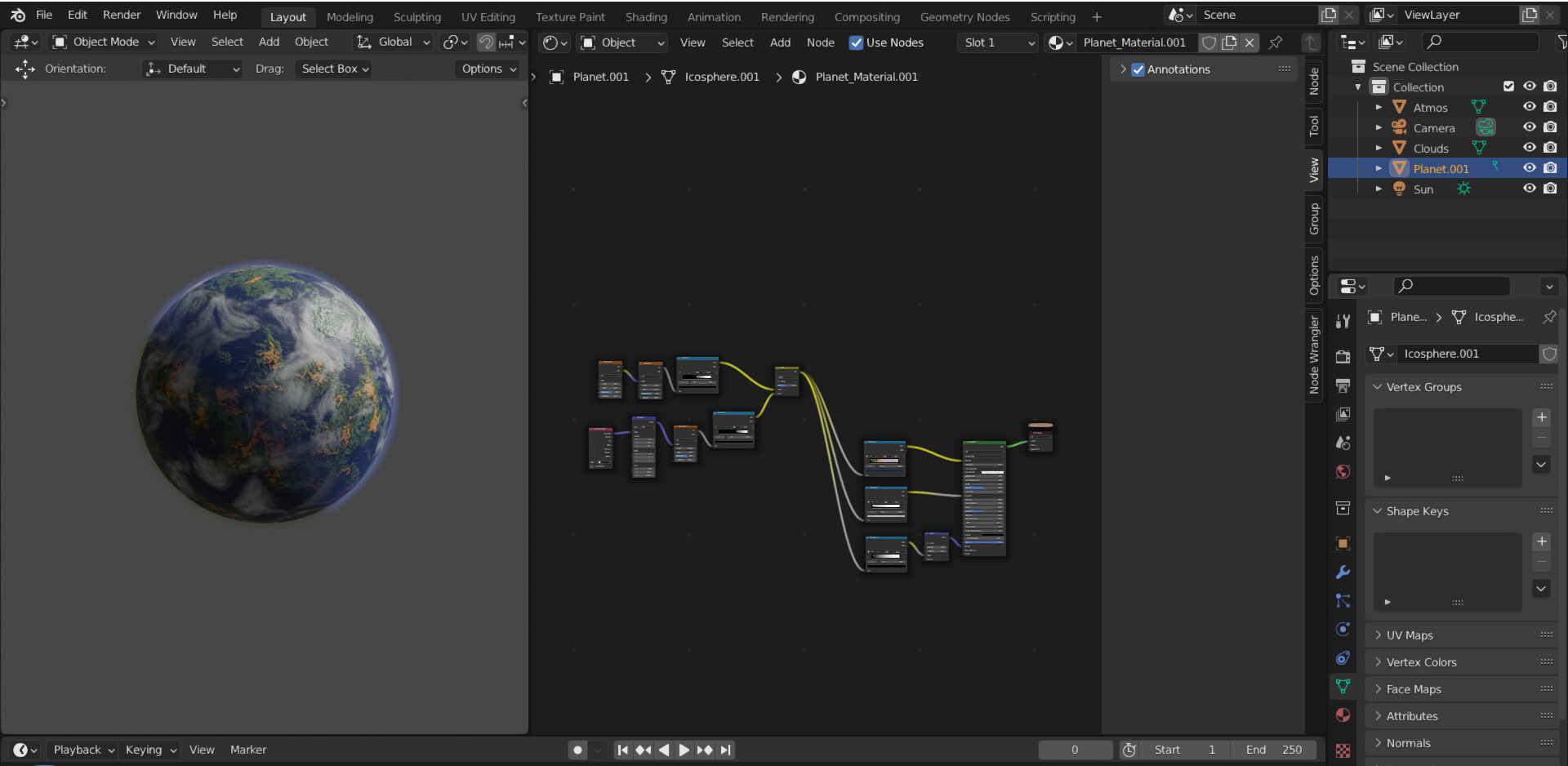
Task: Switch to the Shading workspace tab
Action: 646,17
